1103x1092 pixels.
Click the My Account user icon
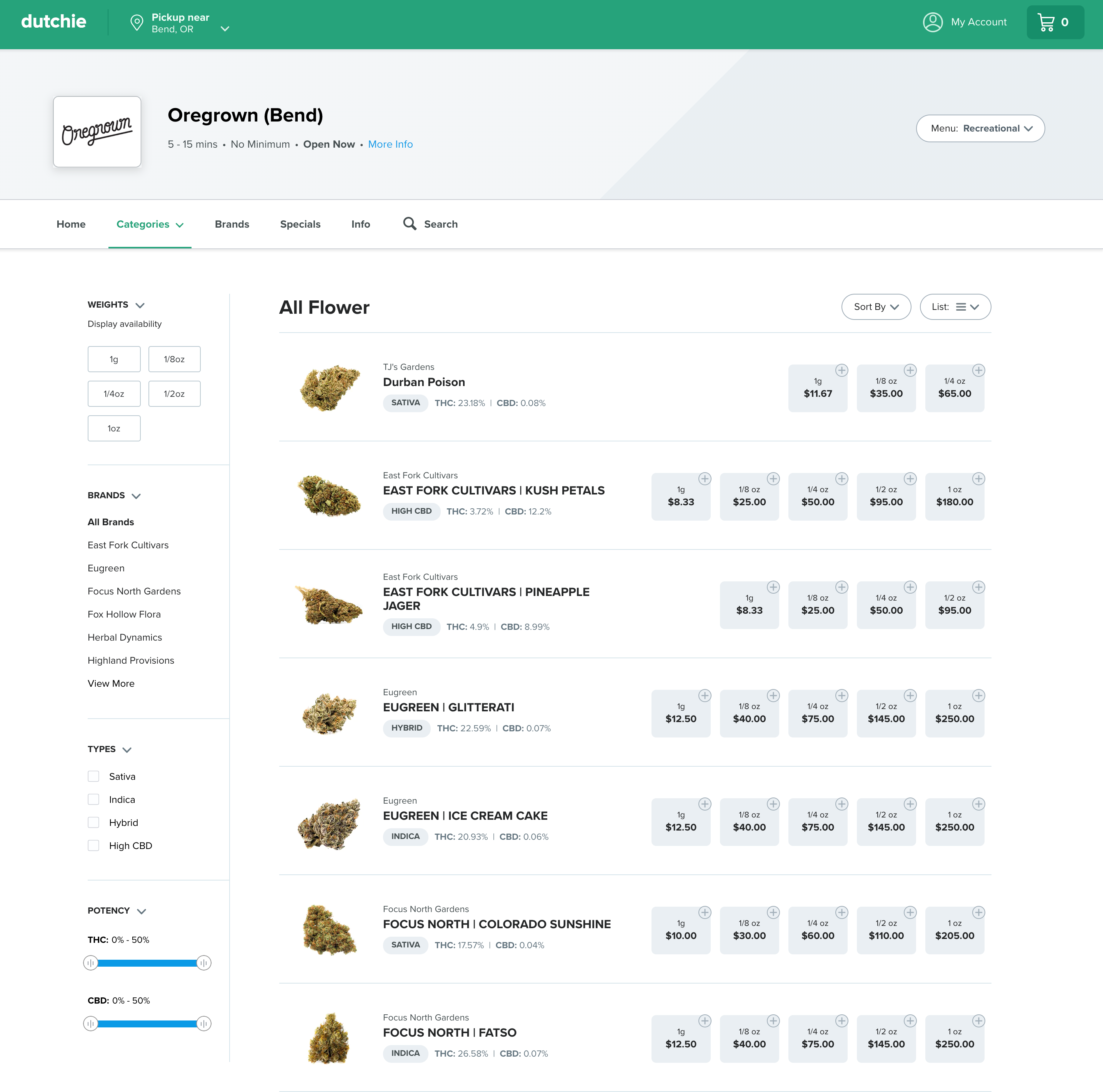[x=932, y=22]
